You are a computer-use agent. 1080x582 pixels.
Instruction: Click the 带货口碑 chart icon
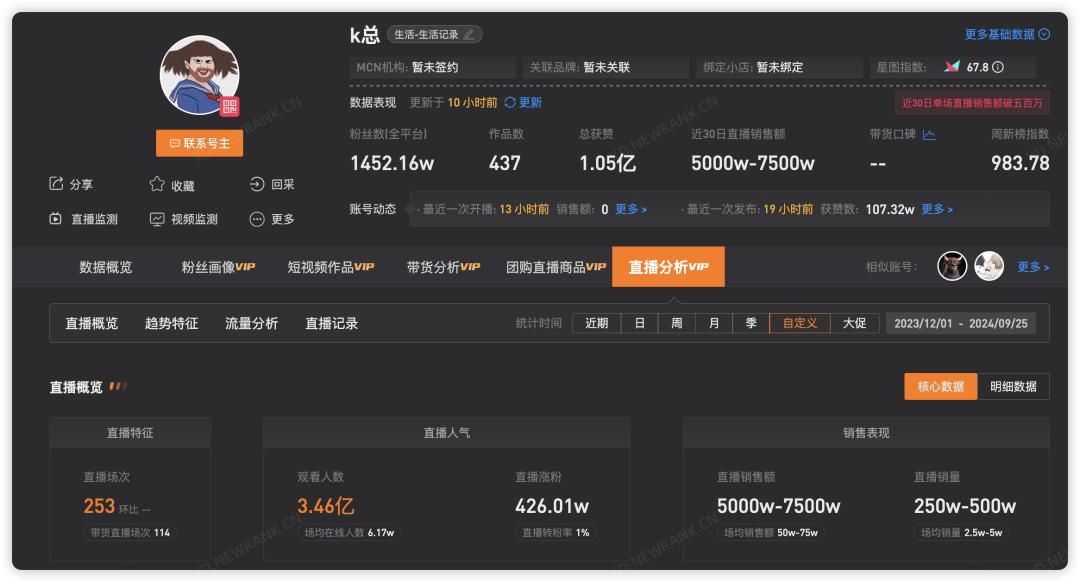pyautogui.click(x=929, y=135)
